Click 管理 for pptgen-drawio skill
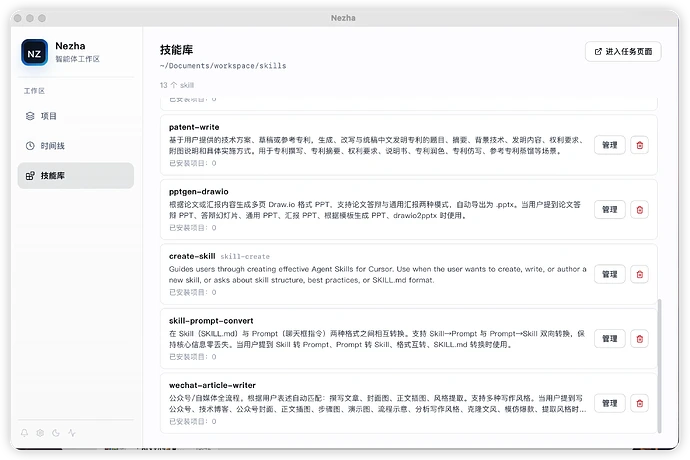Screen dimensions: 690x460 pyautogui.click(x=609, y=210)
